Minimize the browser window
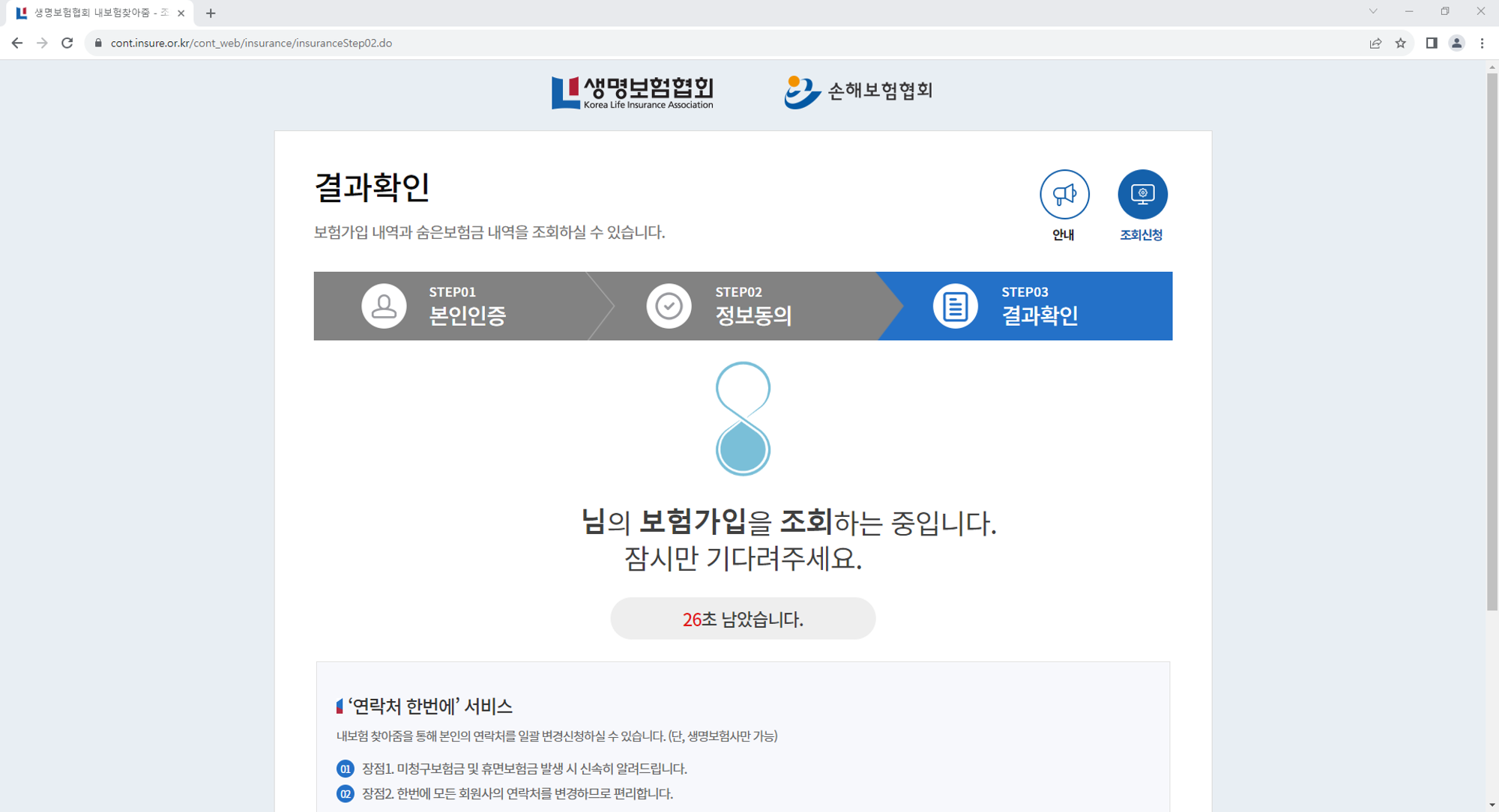Screen dimensions: 1499x812 tap(1409, 11)
